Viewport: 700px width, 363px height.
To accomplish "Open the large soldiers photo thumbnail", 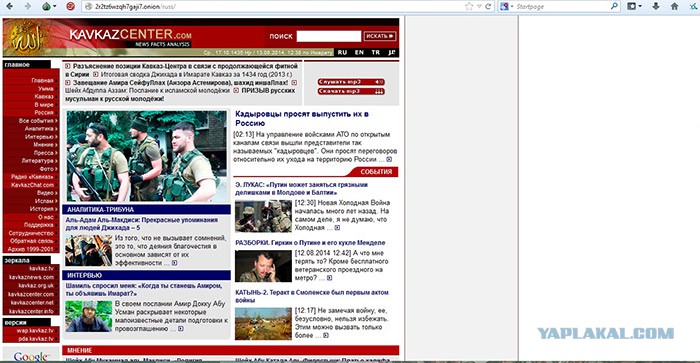I will (147, 156).
